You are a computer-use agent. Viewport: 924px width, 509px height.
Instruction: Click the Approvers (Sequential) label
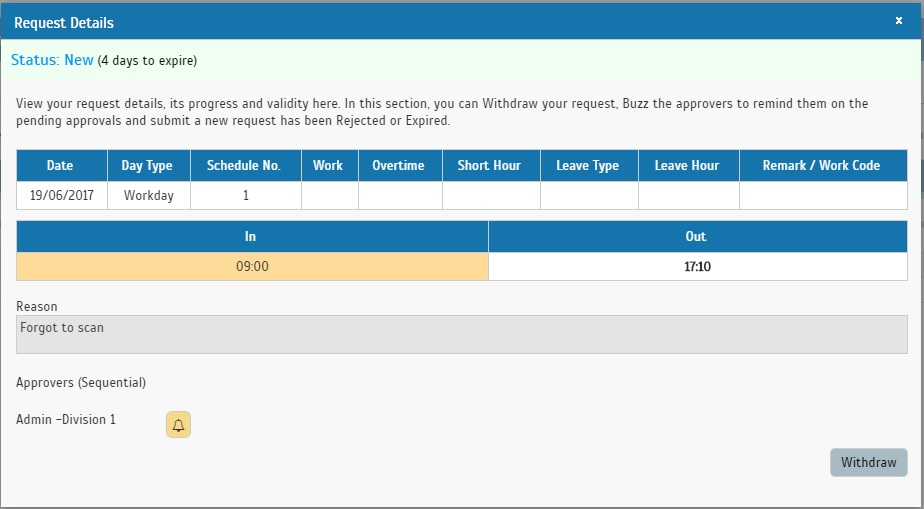[x=81, y=383]
